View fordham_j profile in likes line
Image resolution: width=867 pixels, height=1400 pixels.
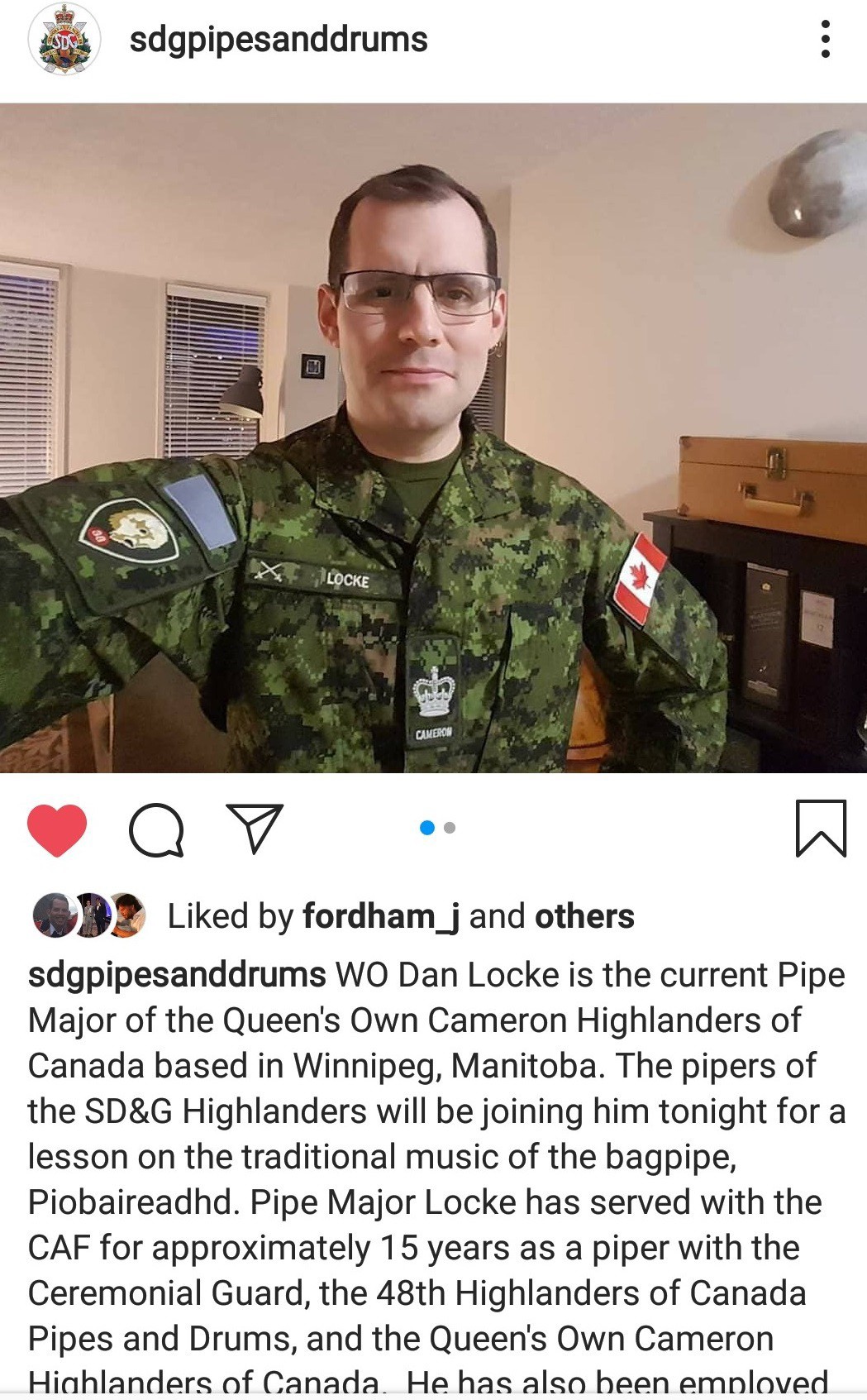[x=381, y=916]
